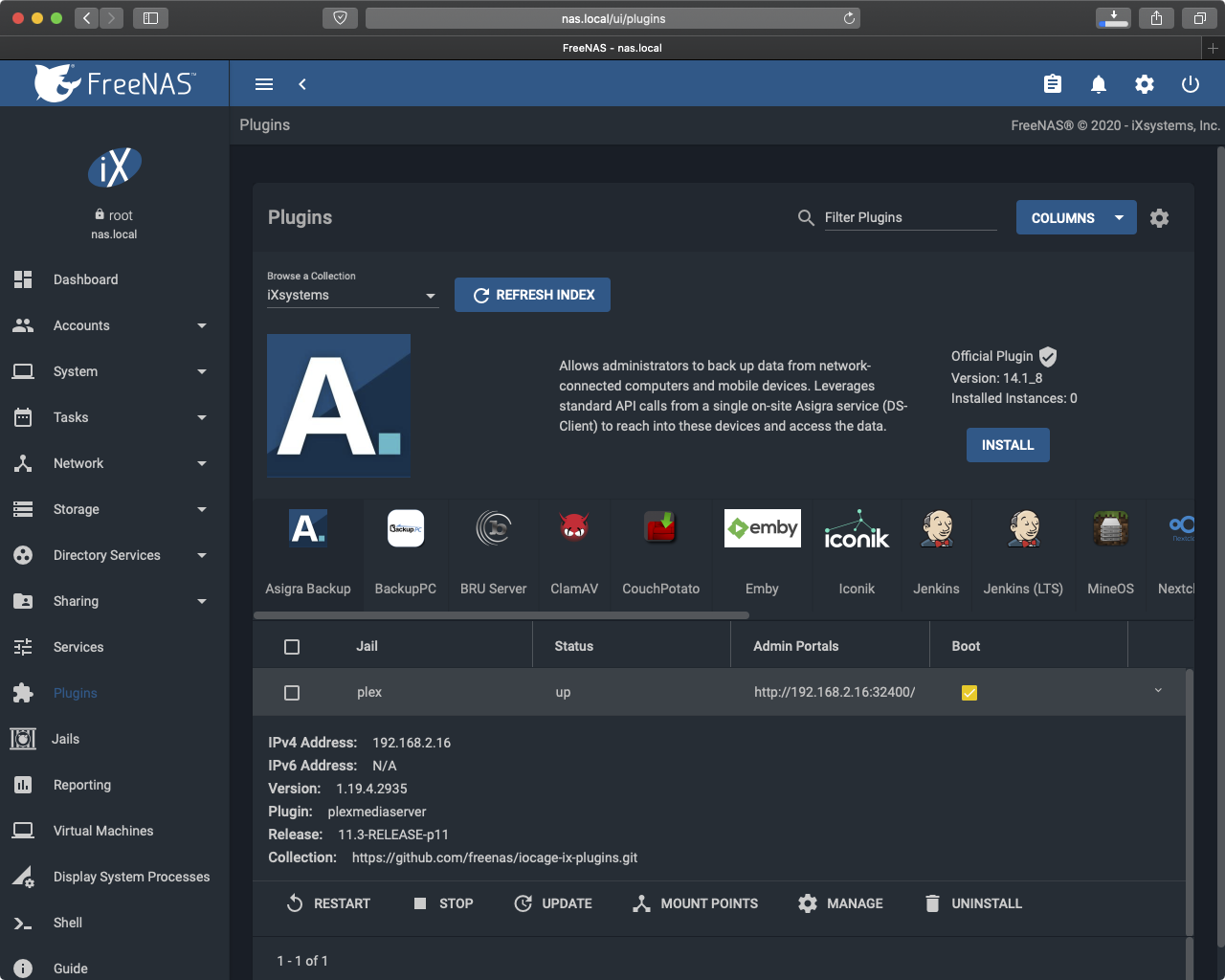Reload page in Safari address bar
The width and height of the screenshot is (1225, 980).
click(x=849, y=18)
